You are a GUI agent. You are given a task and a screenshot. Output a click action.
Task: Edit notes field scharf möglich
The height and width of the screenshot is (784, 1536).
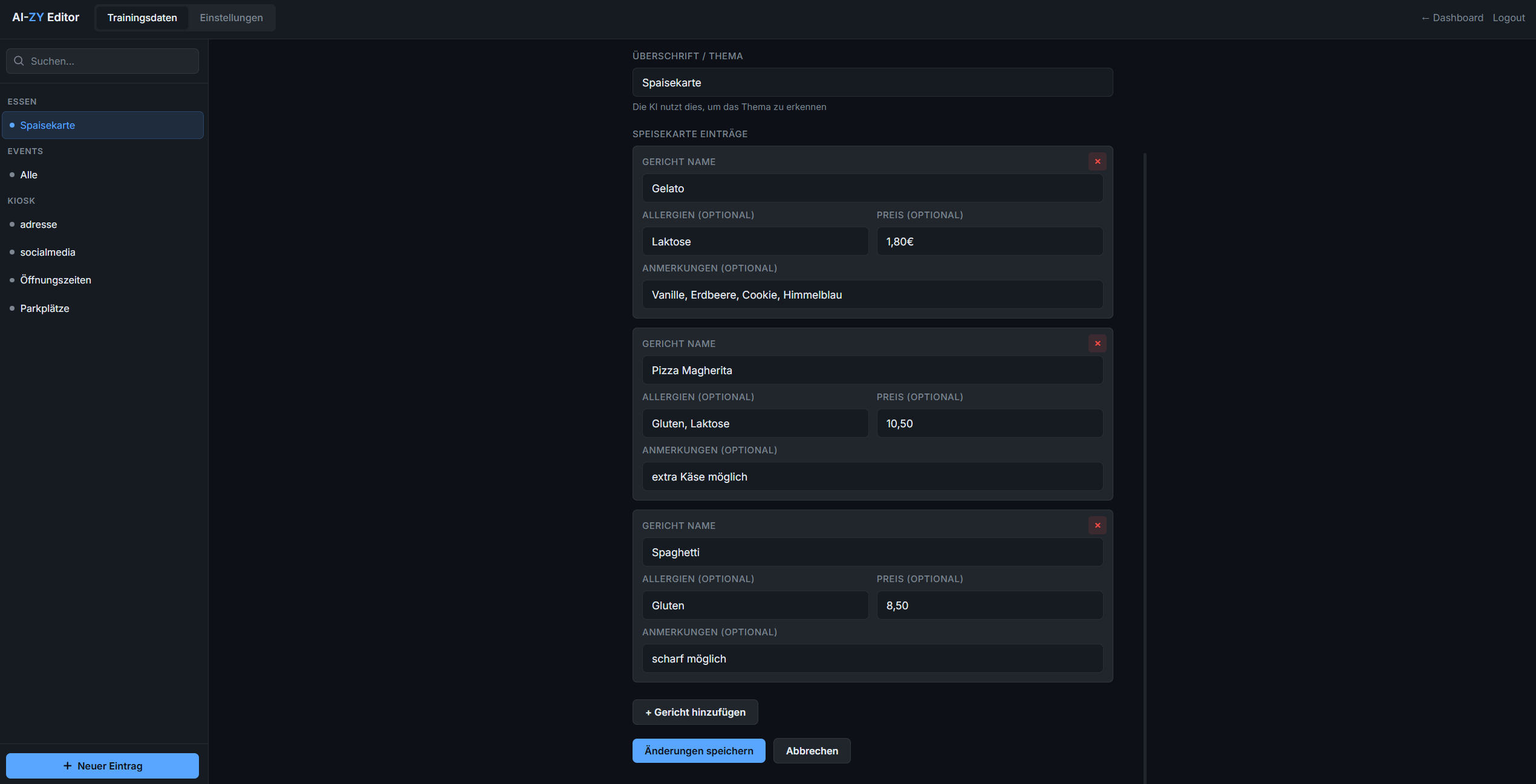tap(873, 658)
